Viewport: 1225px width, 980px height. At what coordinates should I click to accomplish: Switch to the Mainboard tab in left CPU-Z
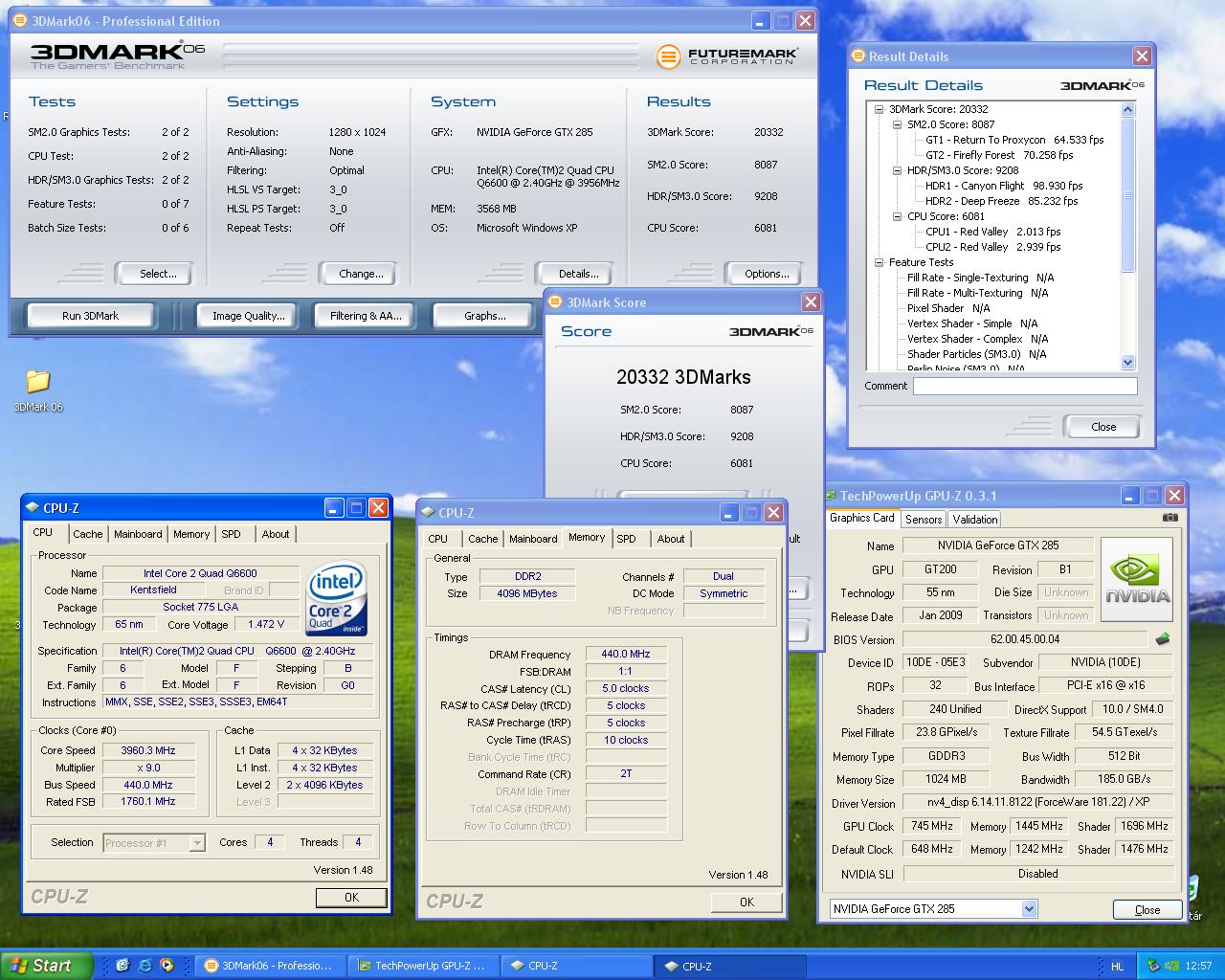point(138,534)
